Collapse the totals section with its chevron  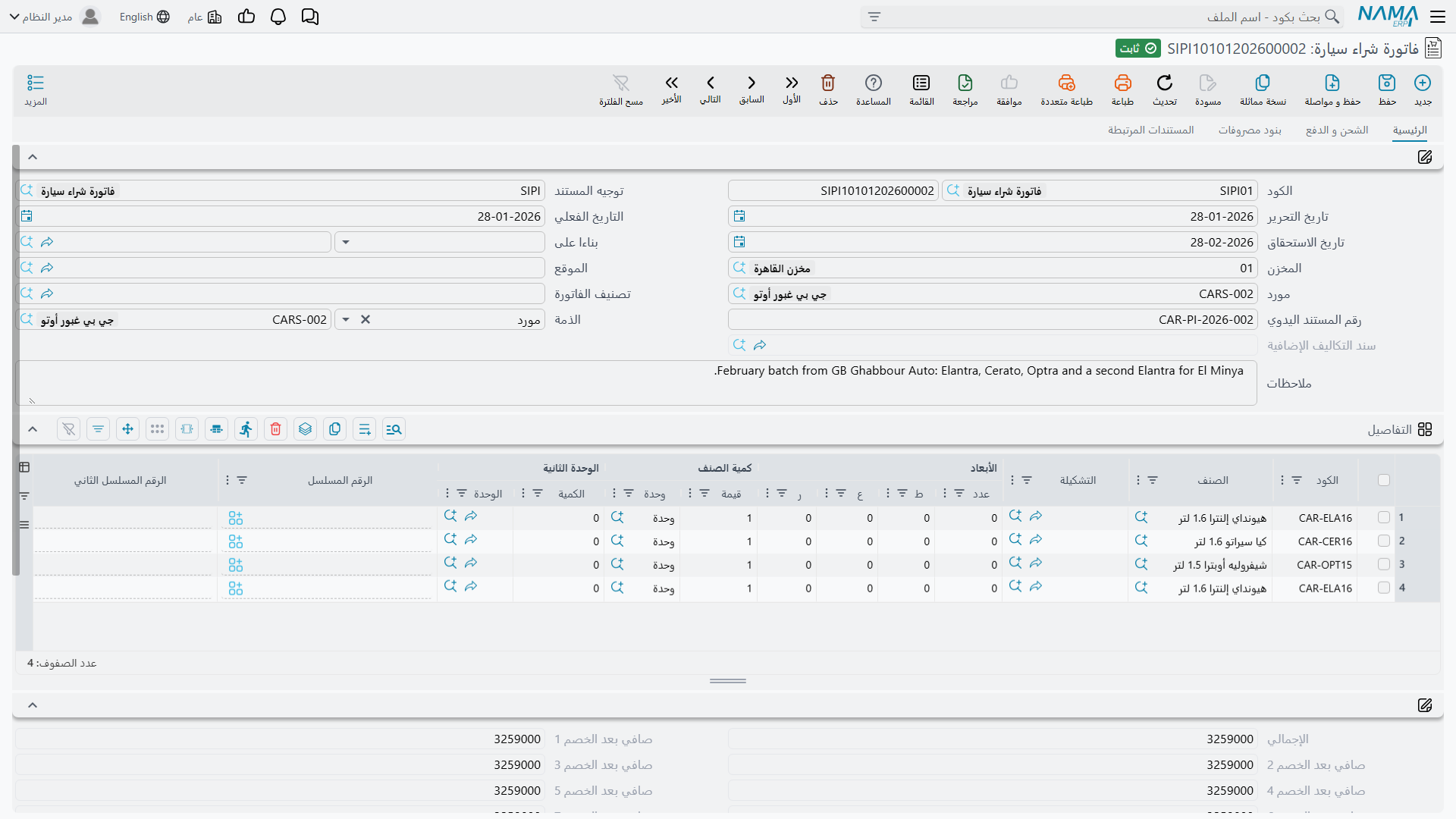33,705
